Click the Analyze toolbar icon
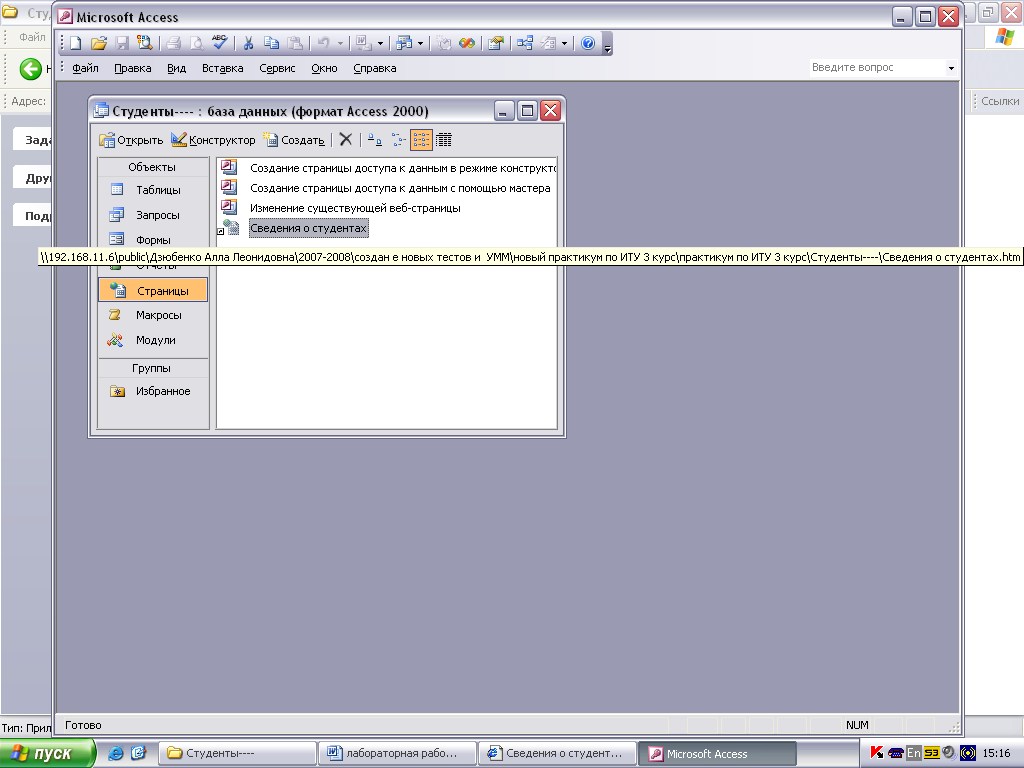1024x768 pixels. pyautogui.click(x=404, y=44)
